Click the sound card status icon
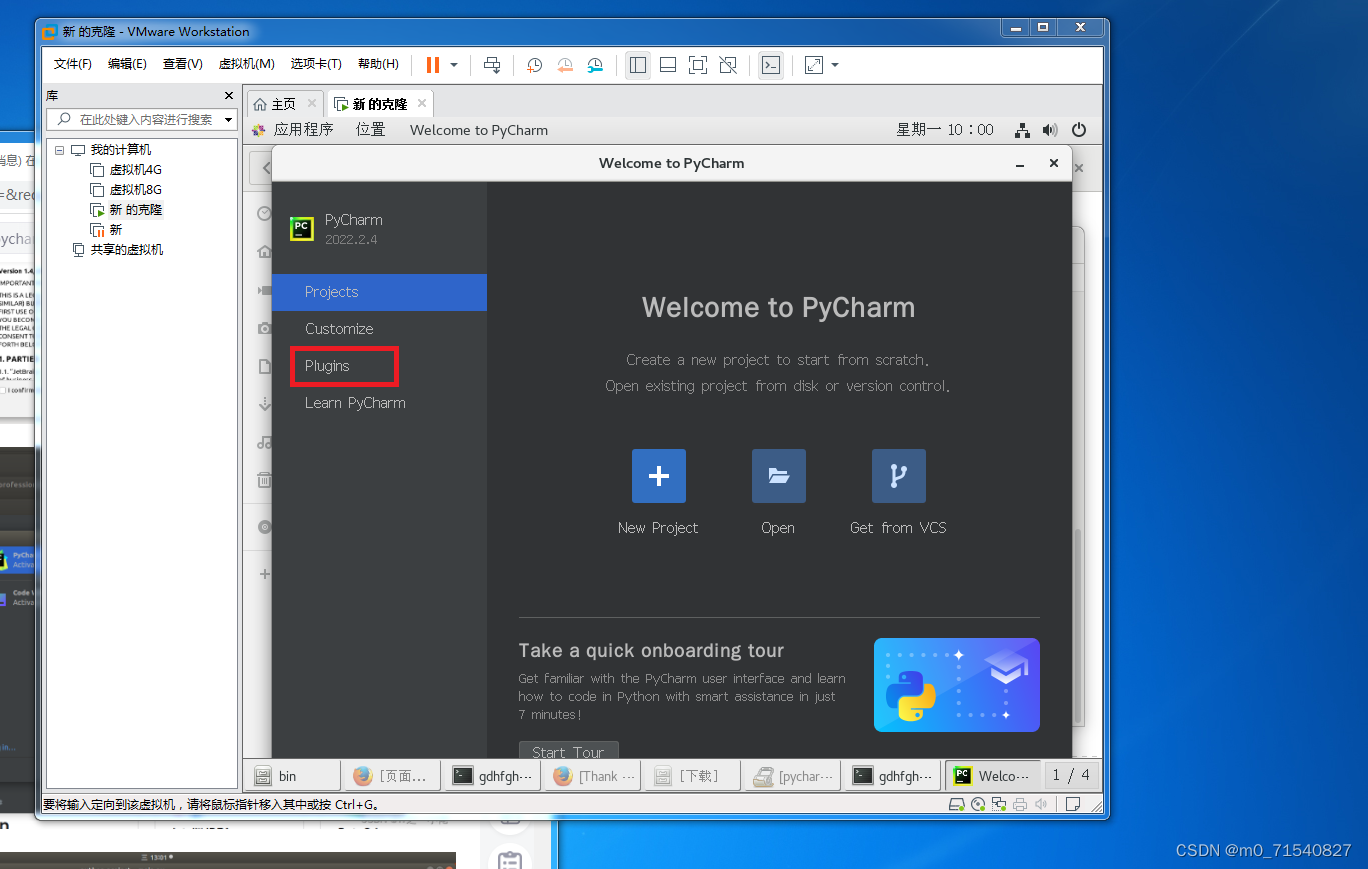 point(1041,804)
